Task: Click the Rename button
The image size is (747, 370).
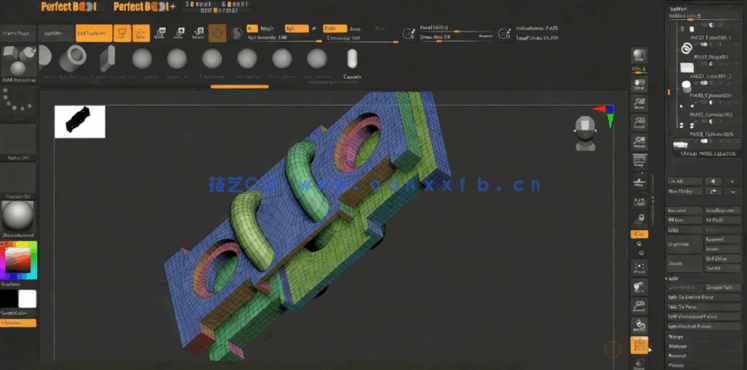Action: [684, 210]
